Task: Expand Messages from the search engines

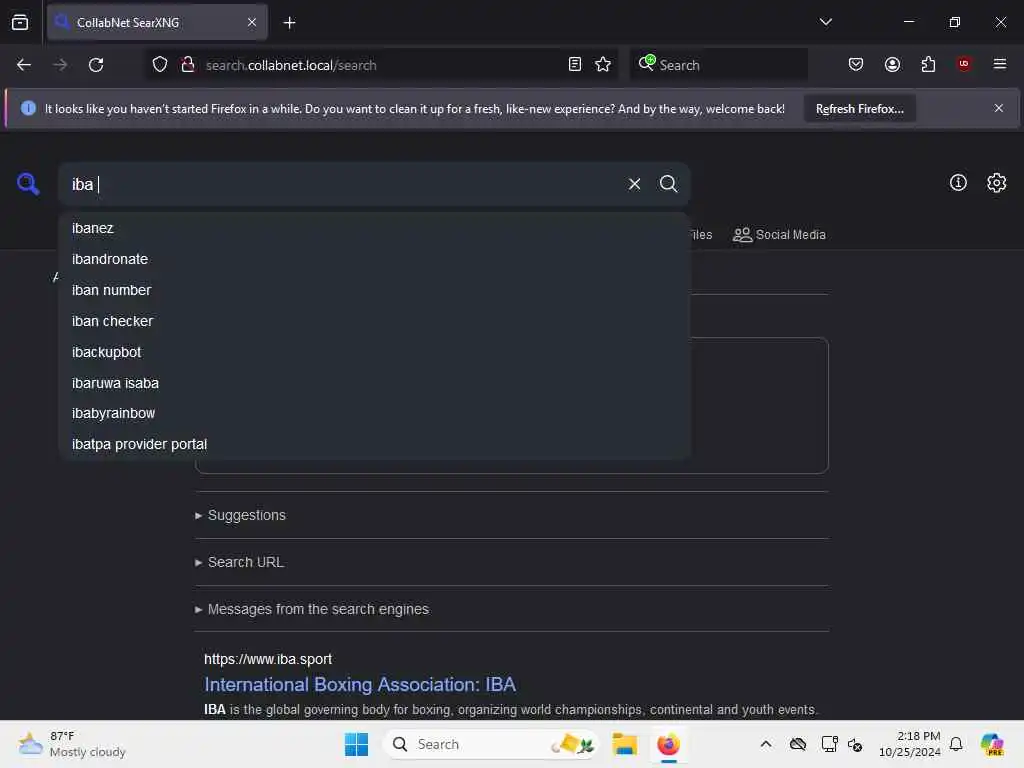Action: (312, 609)
